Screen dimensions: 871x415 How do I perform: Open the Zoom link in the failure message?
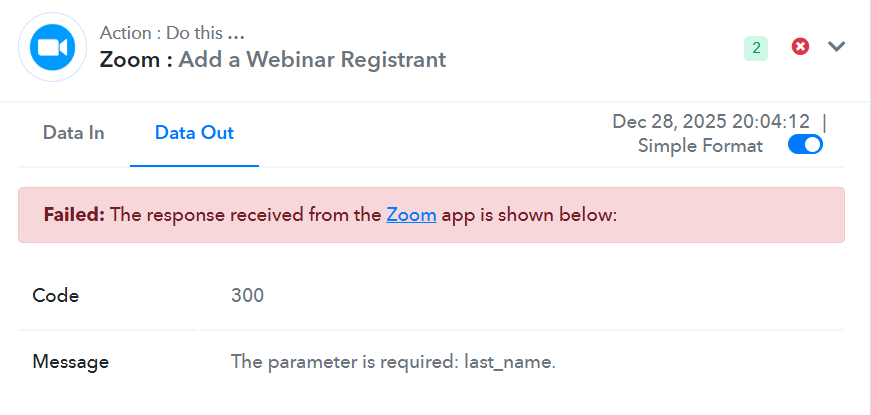411,214
